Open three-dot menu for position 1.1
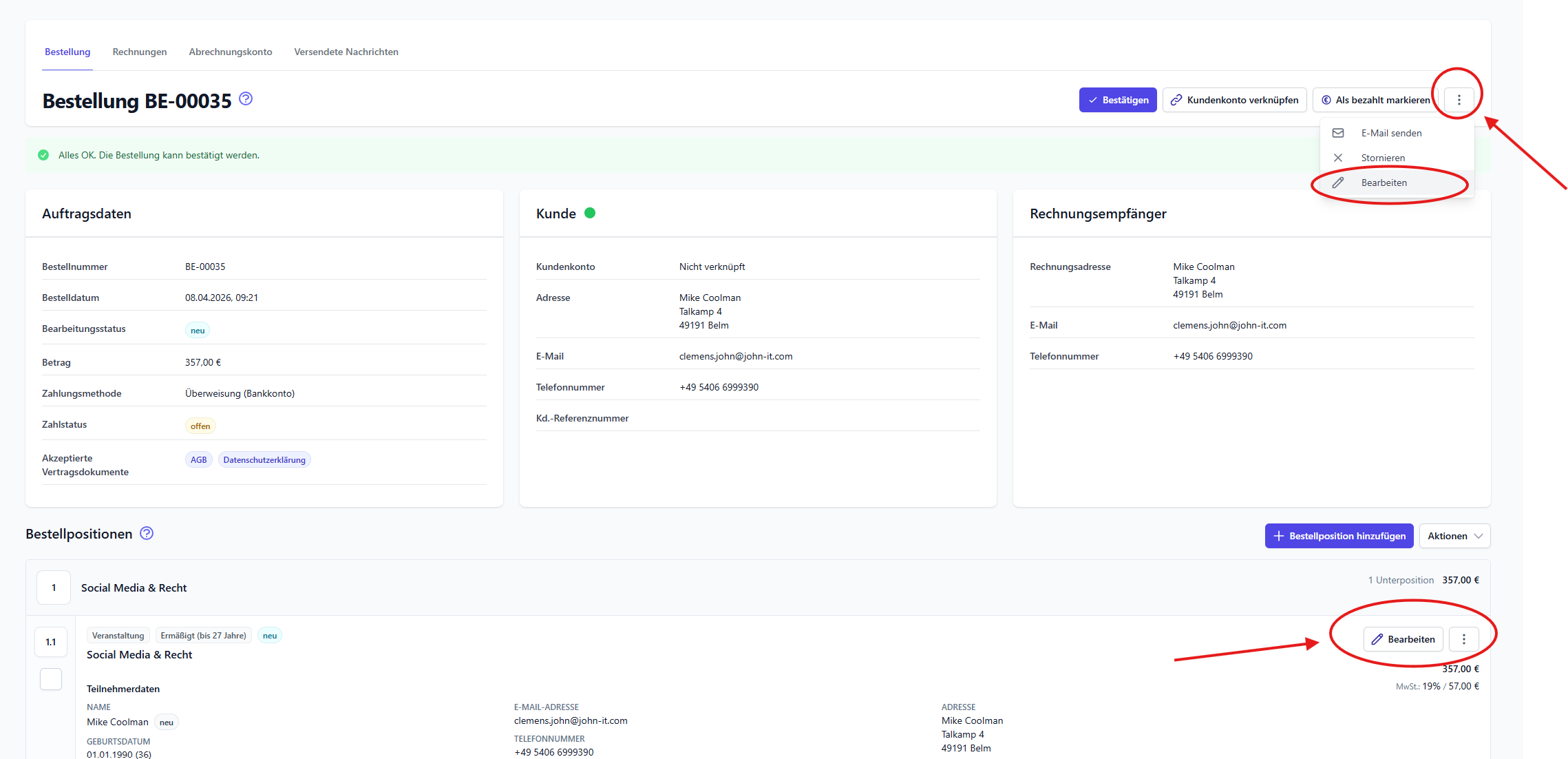Screen dimensions: 1568x759 point(1464,639)
